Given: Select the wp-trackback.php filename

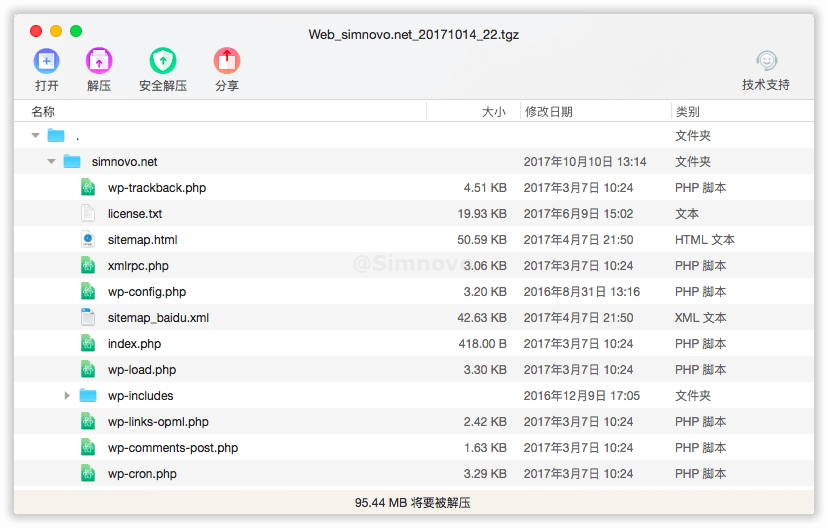Looking at the screenshot, I should (x=157, y=187).
